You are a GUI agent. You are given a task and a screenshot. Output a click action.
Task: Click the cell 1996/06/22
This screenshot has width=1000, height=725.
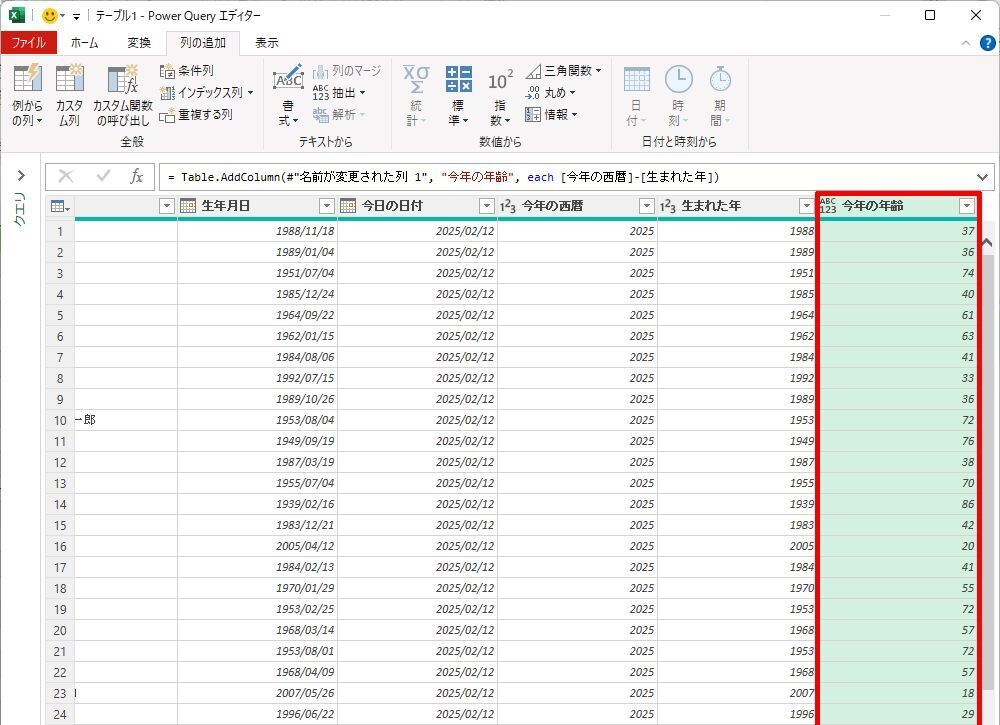click(258, 714)
